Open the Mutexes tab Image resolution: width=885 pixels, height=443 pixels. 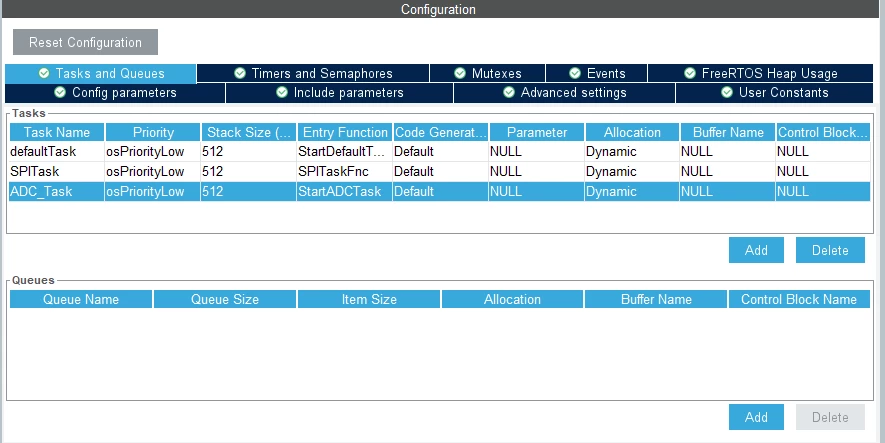(x=488, y=73)
